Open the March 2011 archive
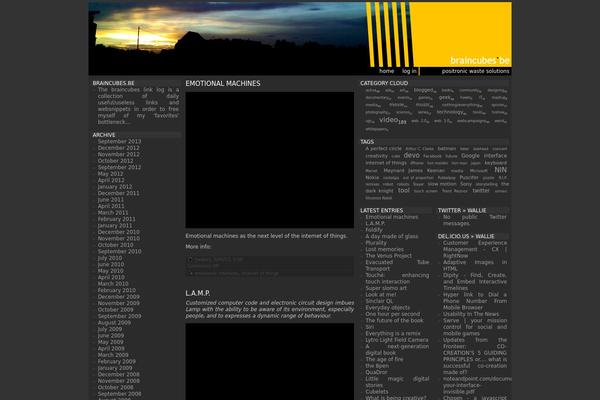This screenshot has height=400, width=600. tap(113, 213)
